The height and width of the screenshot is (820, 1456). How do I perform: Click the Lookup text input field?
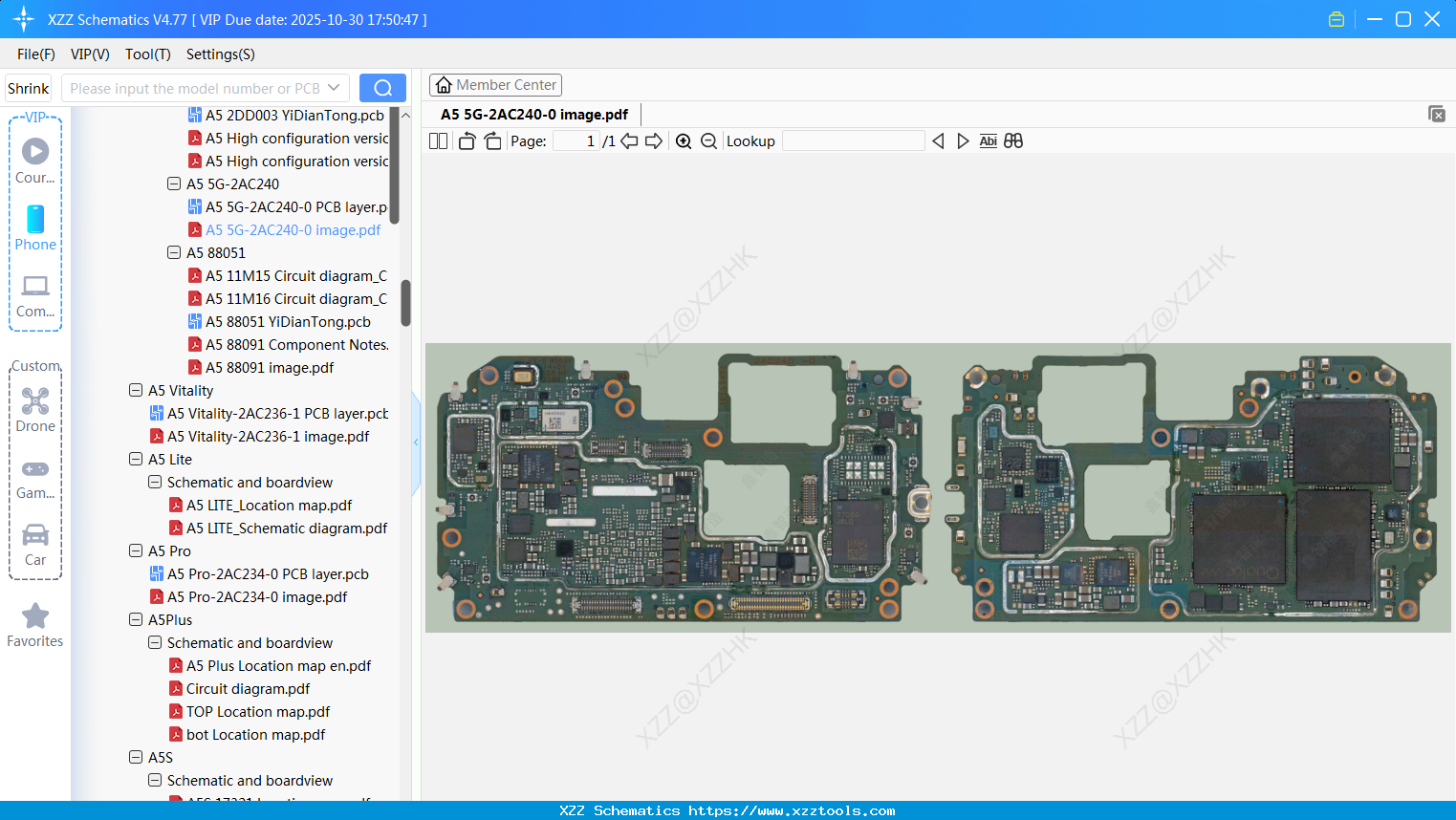(x=853, y=141)
